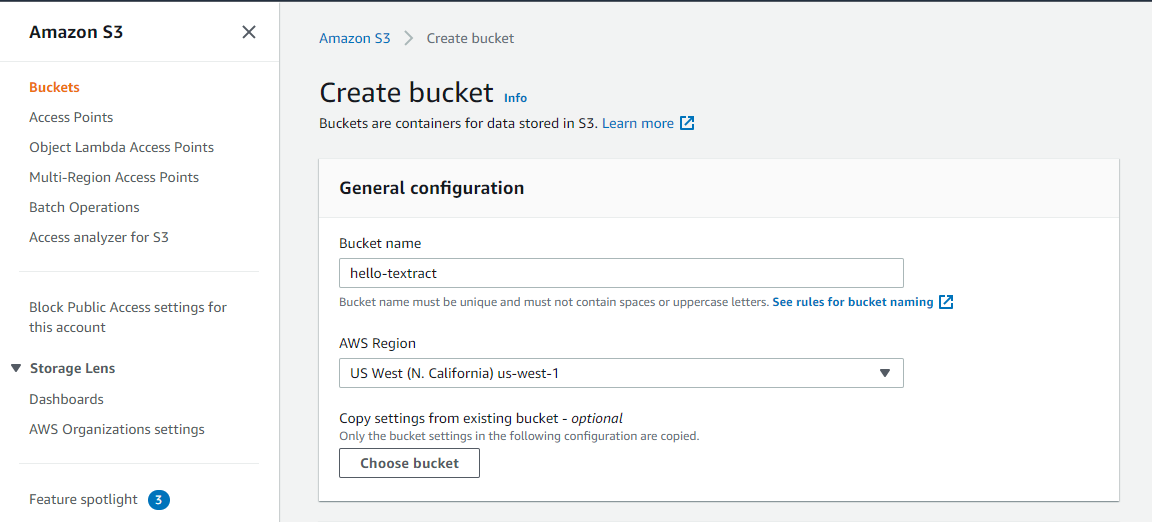The width and height of the screenshot is (1152, 522).
Task: Open Object Lambda Access Points
Action: point(122,147)
